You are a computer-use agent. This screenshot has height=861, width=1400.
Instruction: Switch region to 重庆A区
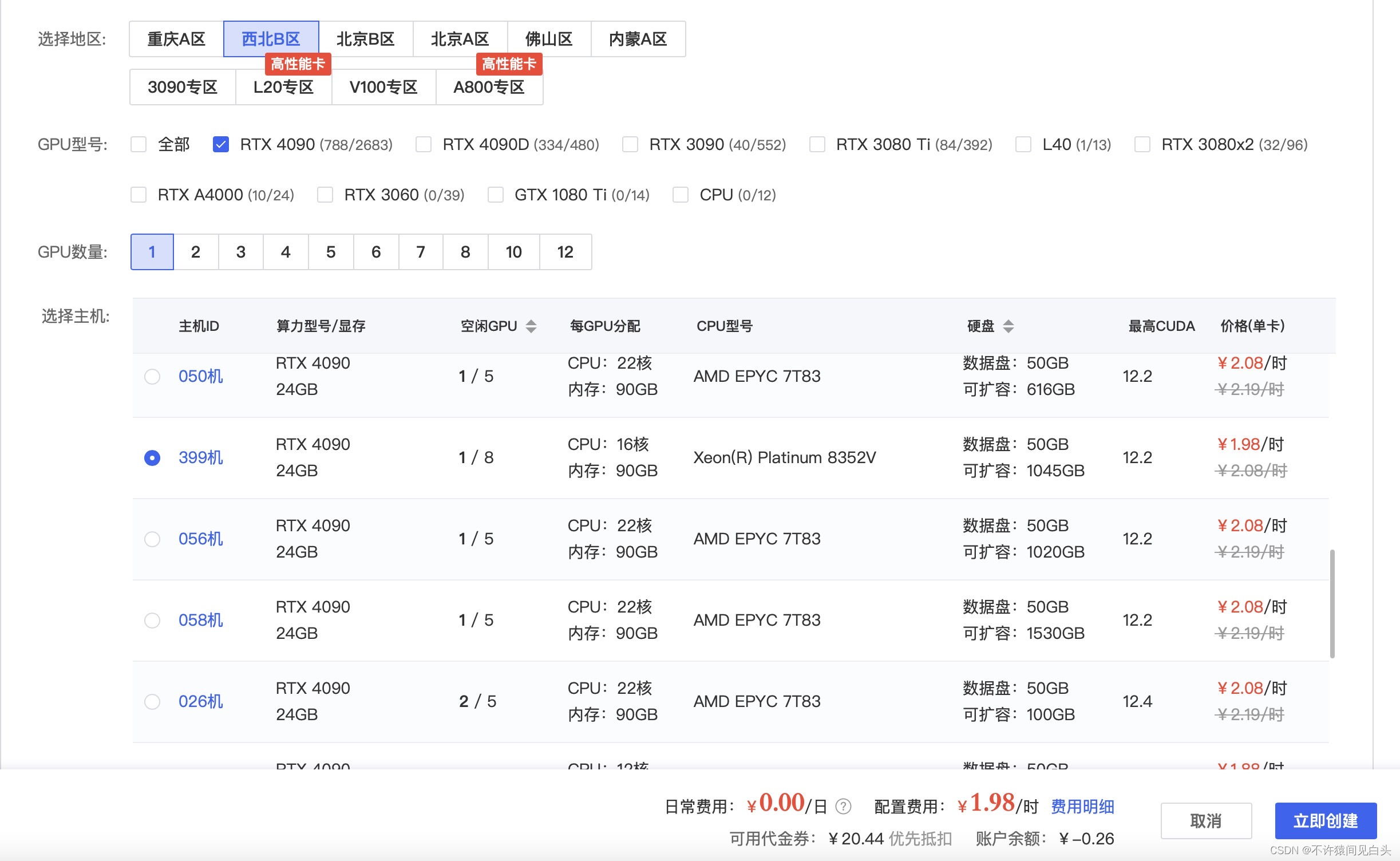click(176, 39)
